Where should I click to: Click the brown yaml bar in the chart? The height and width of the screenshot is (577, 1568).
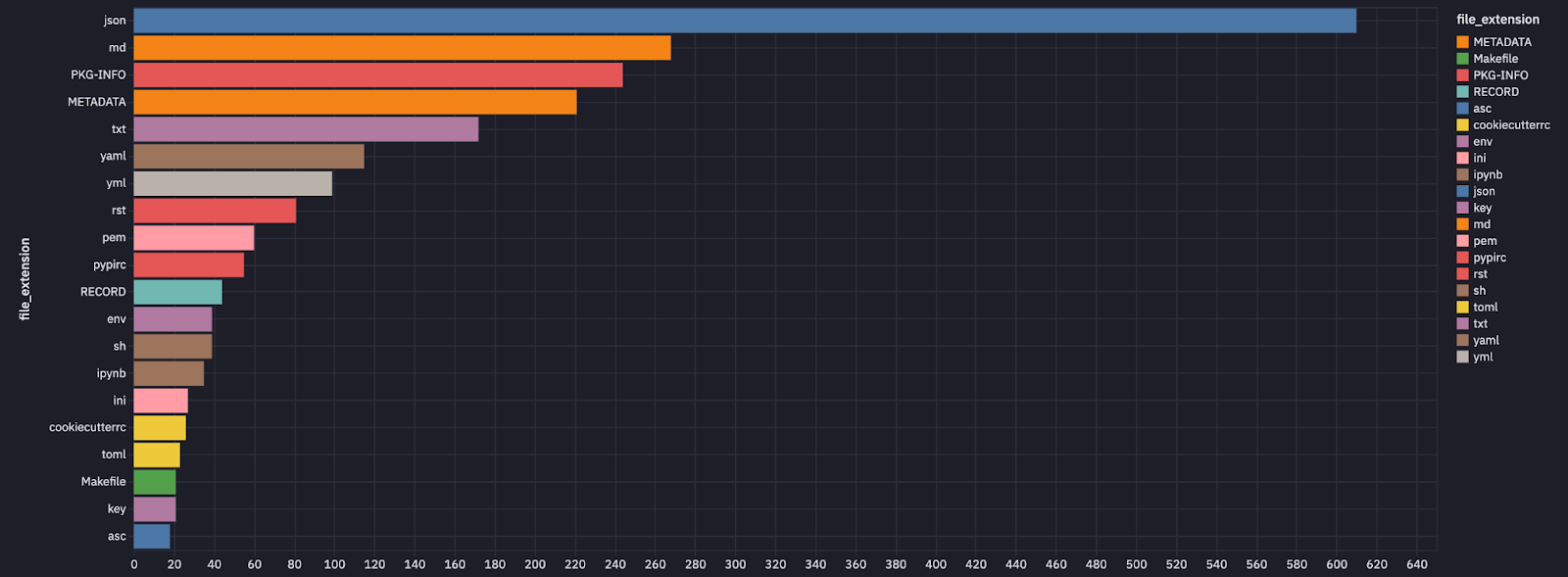249,157
